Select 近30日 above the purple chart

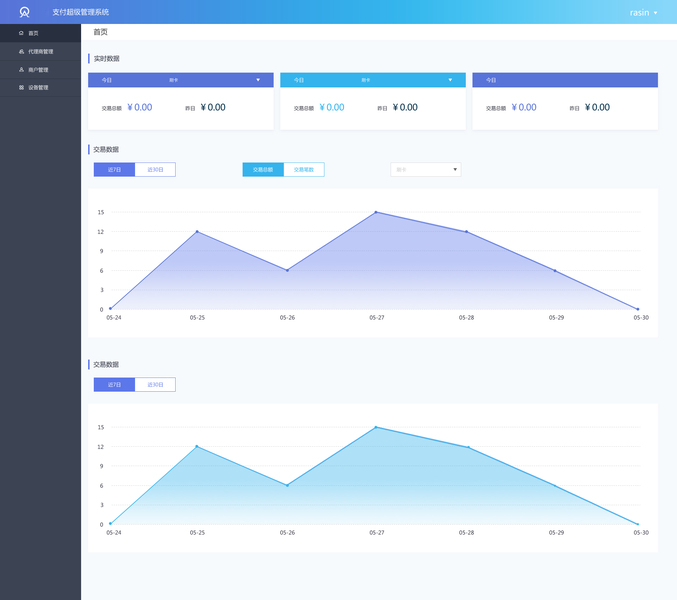(155, 170)
